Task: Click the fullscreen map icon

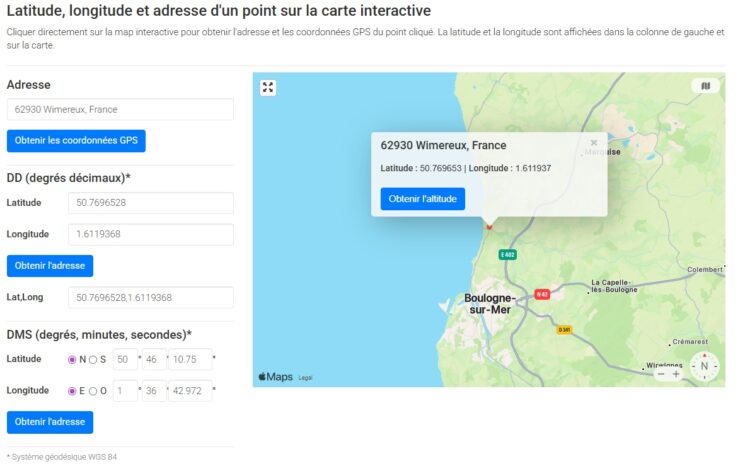Action: (268, 87)
